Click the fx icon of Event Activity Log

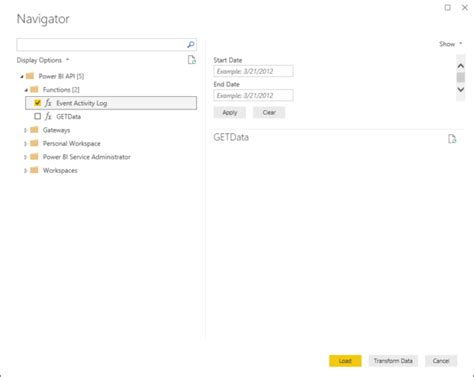48,103
